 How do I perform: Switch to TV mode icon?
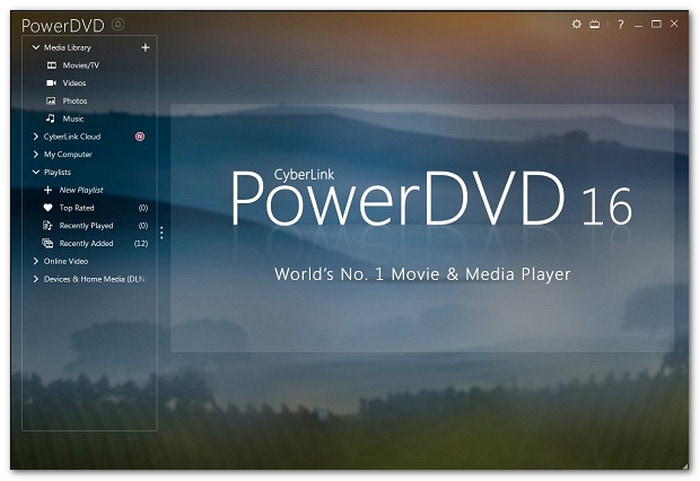tap(594, 24)
